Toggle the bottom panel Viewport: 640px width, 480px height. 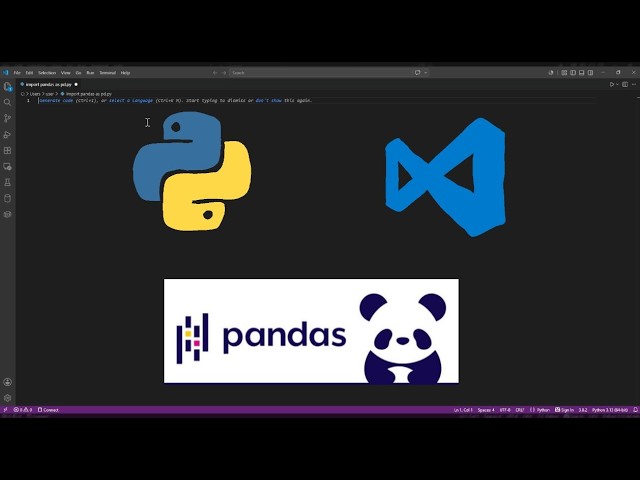(582, 73)
